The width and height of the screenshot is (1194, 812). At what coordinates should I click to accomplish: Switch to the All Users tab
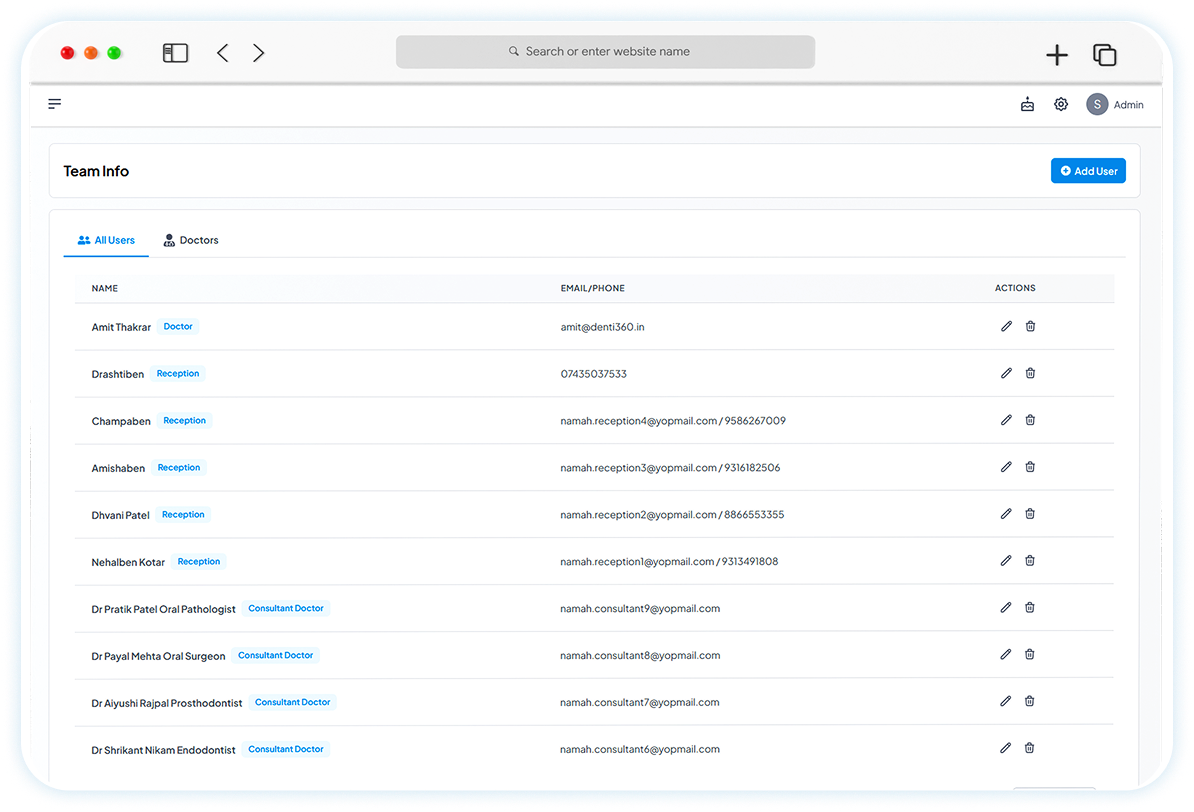click(x=106, y=240)
